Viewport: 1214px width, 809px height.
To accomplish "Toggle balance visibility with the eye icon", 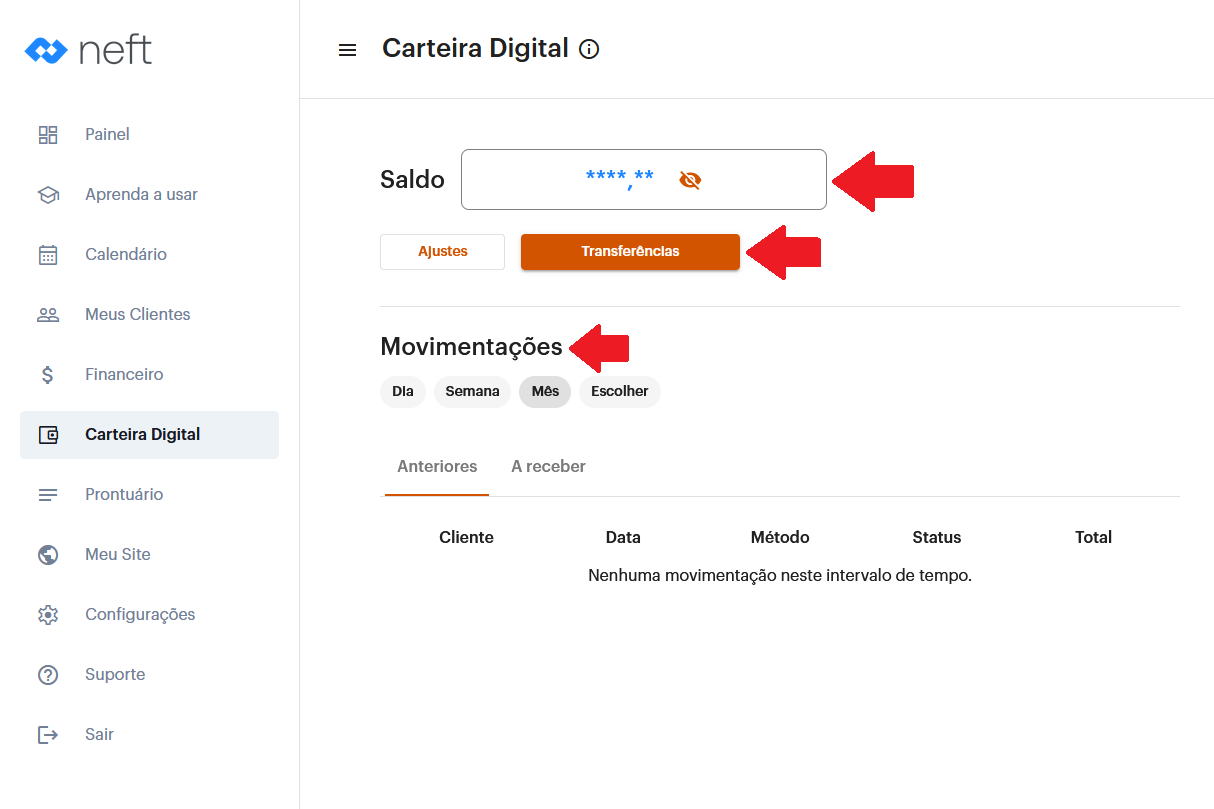I will (x=690, y=180).
